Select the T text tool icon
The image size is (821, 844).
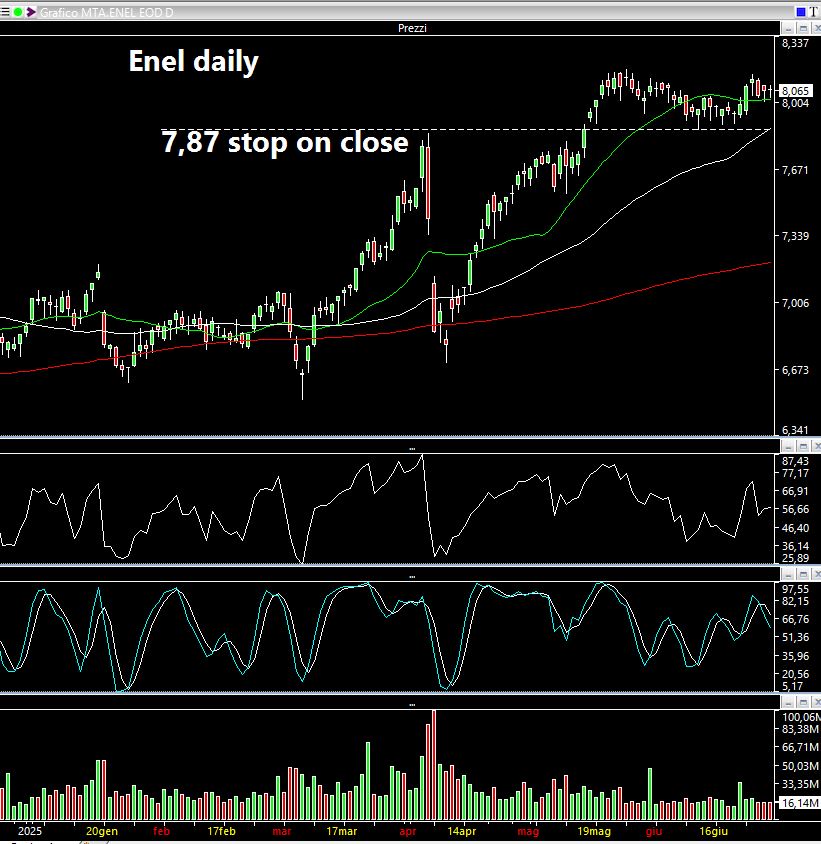pos(813,12)
